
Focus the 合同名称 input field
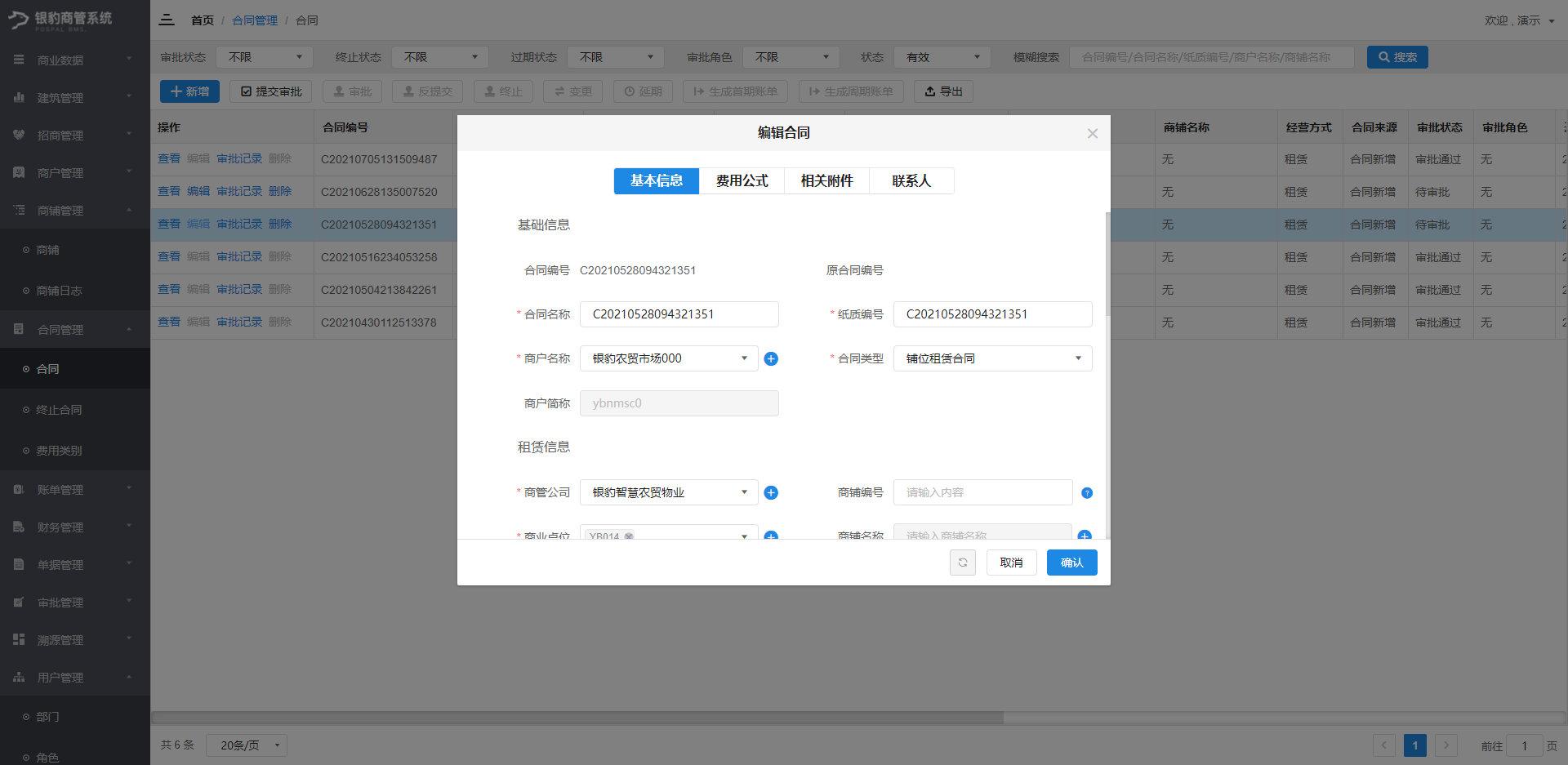679,314
